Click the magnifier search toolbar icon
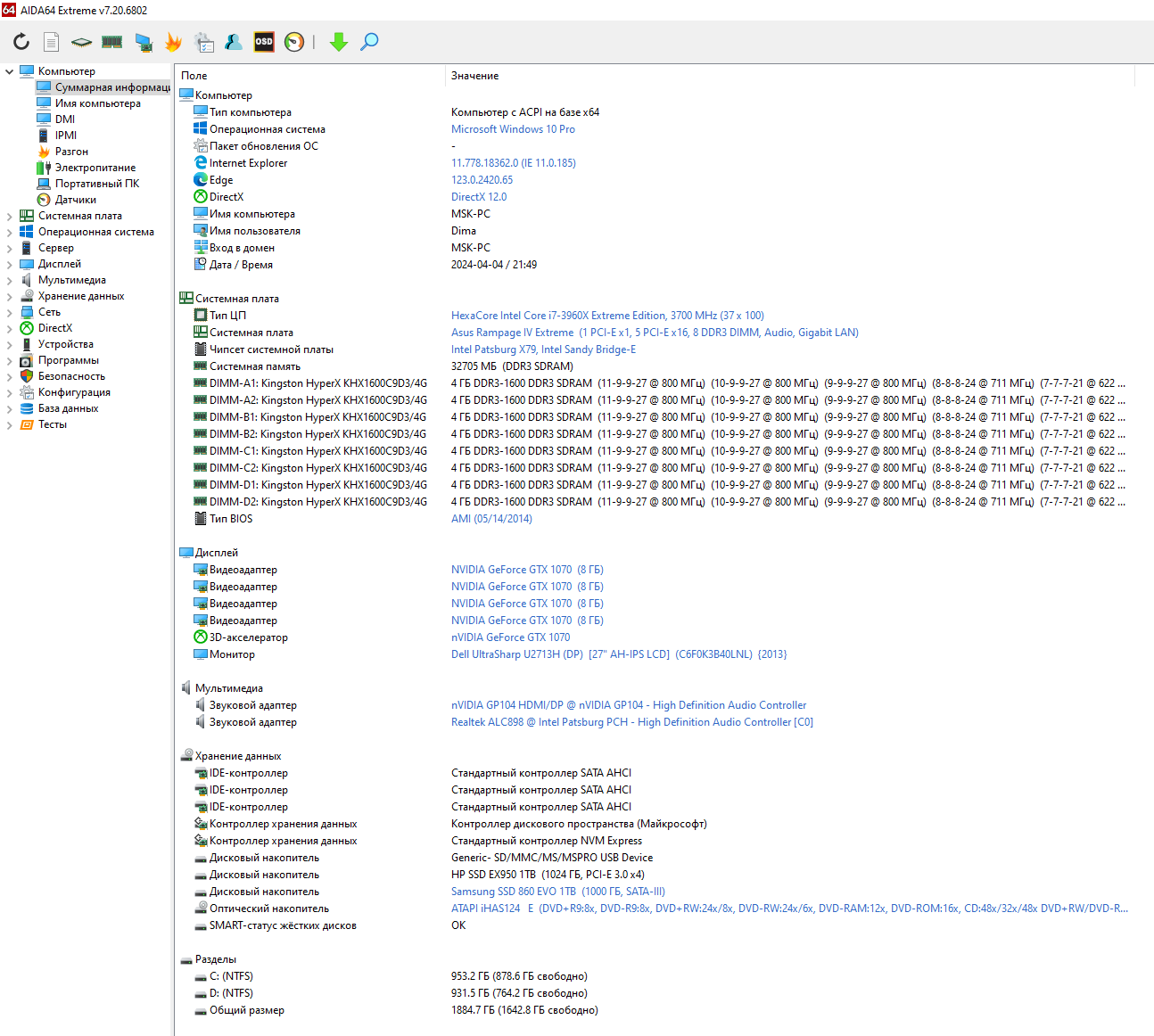 point(369,42)
